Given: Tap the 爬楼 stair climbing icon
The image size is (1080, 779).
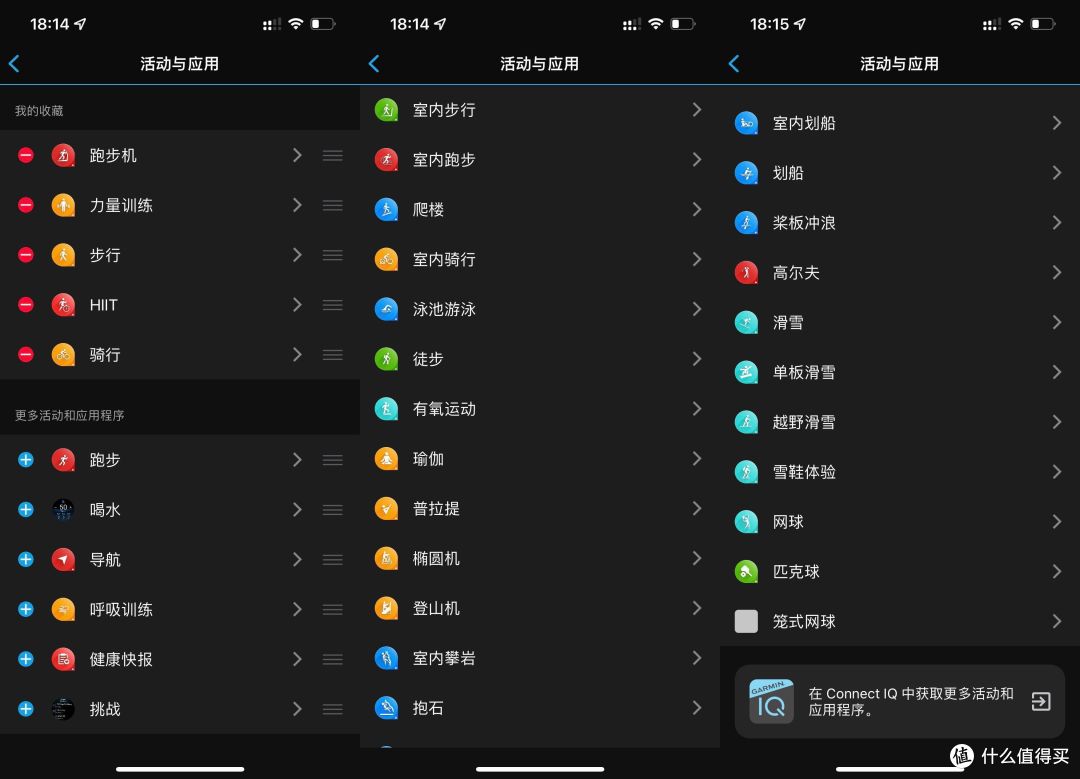Looking at the screenshot, I should click(x=386, y=209).
